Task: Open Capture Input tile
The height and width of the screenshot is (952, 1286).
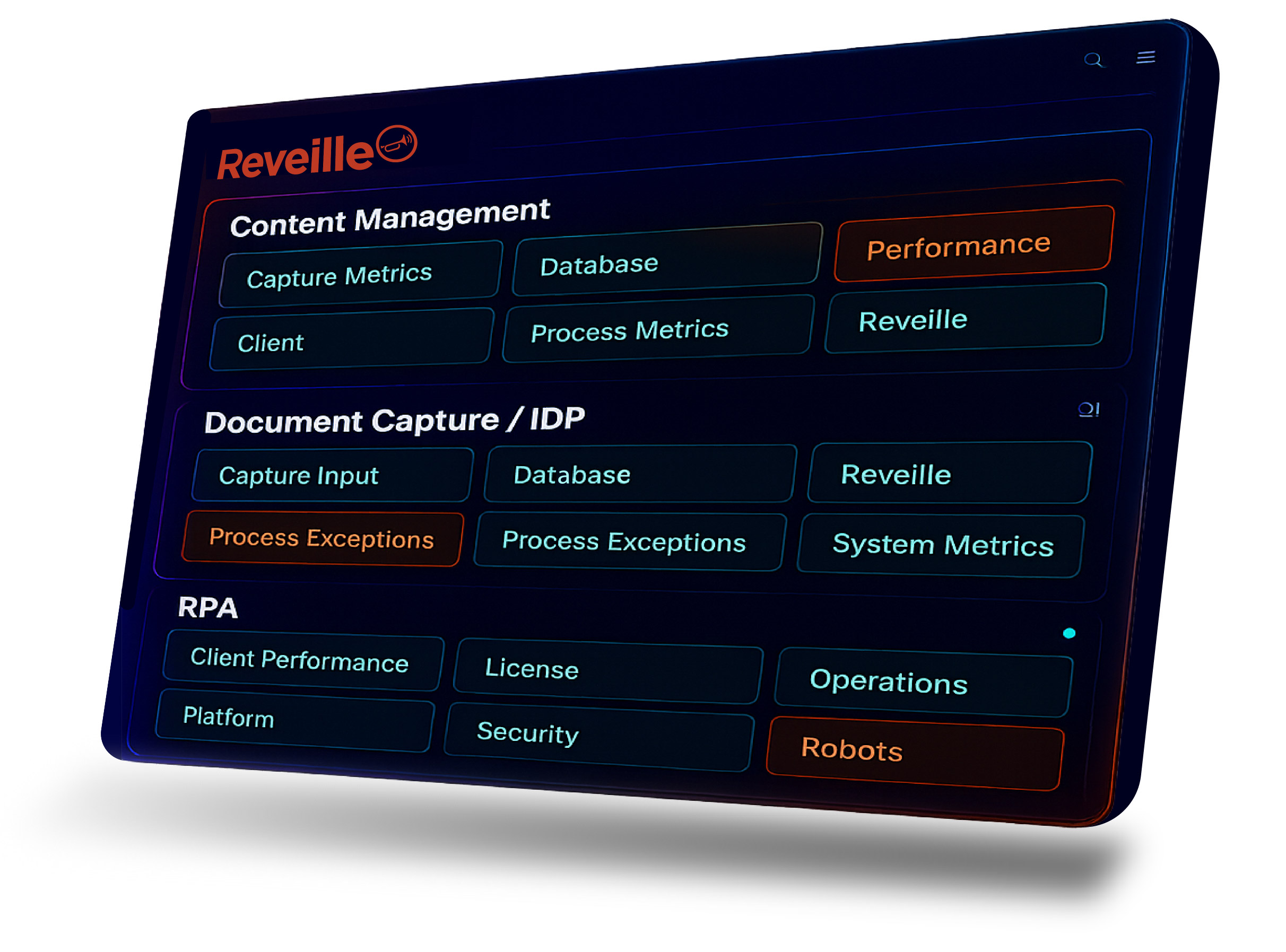Action: point(333,475)
